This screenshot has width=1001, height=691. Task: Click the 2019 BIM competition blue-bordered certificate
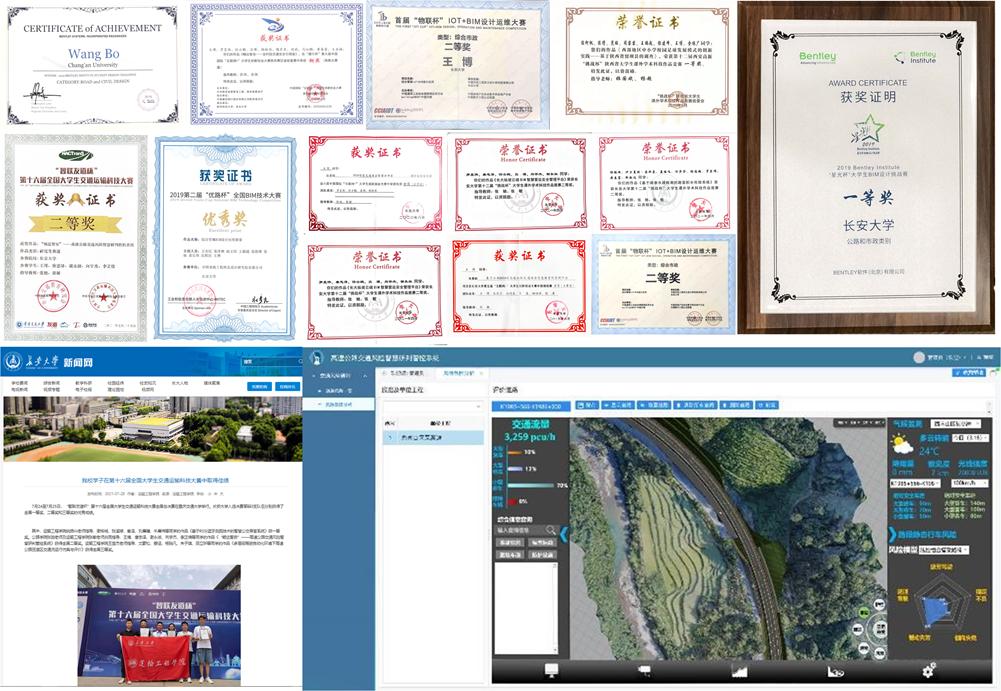[x=226, y=237]
